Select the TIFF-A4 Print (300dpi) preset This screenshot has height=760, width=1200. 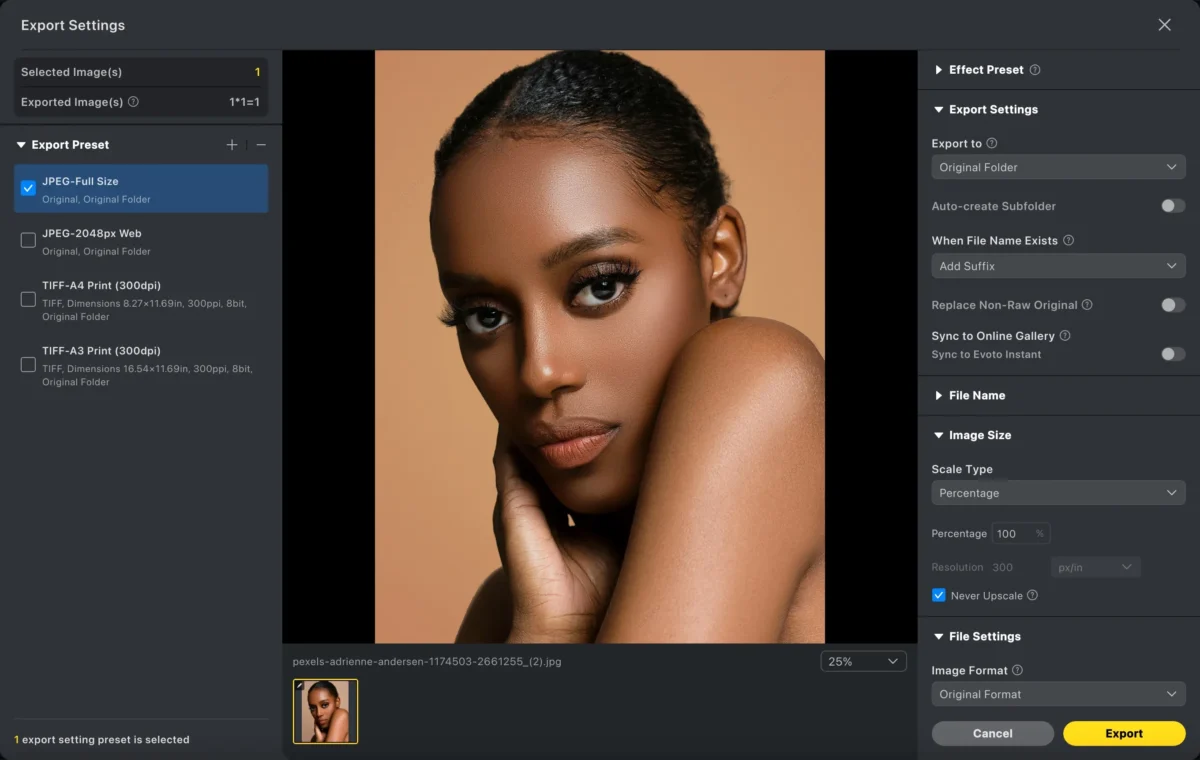pos(28,299)
